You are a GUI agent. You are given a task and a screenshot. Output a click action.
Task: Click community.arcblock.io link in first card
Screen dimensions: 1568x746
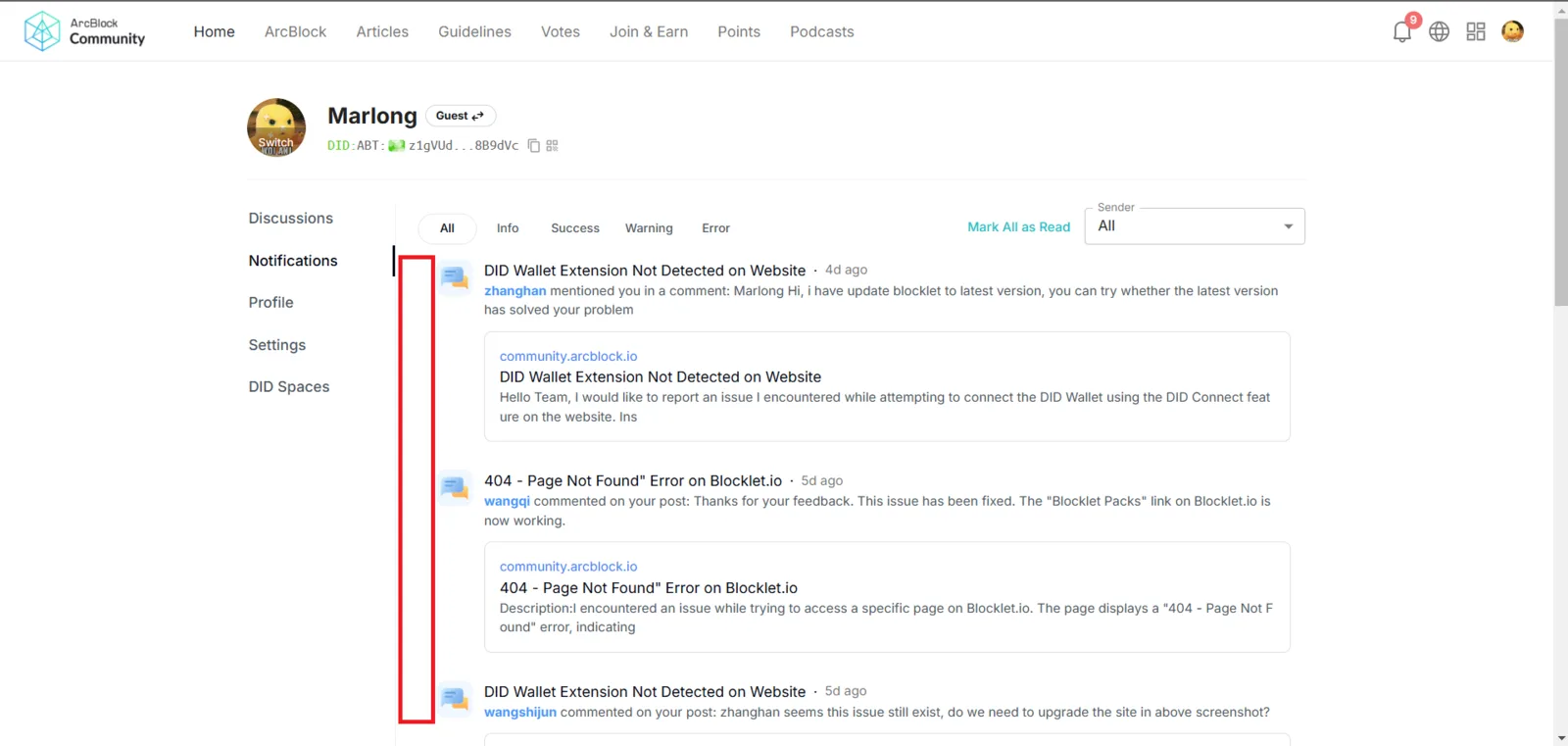coord(568,357)
